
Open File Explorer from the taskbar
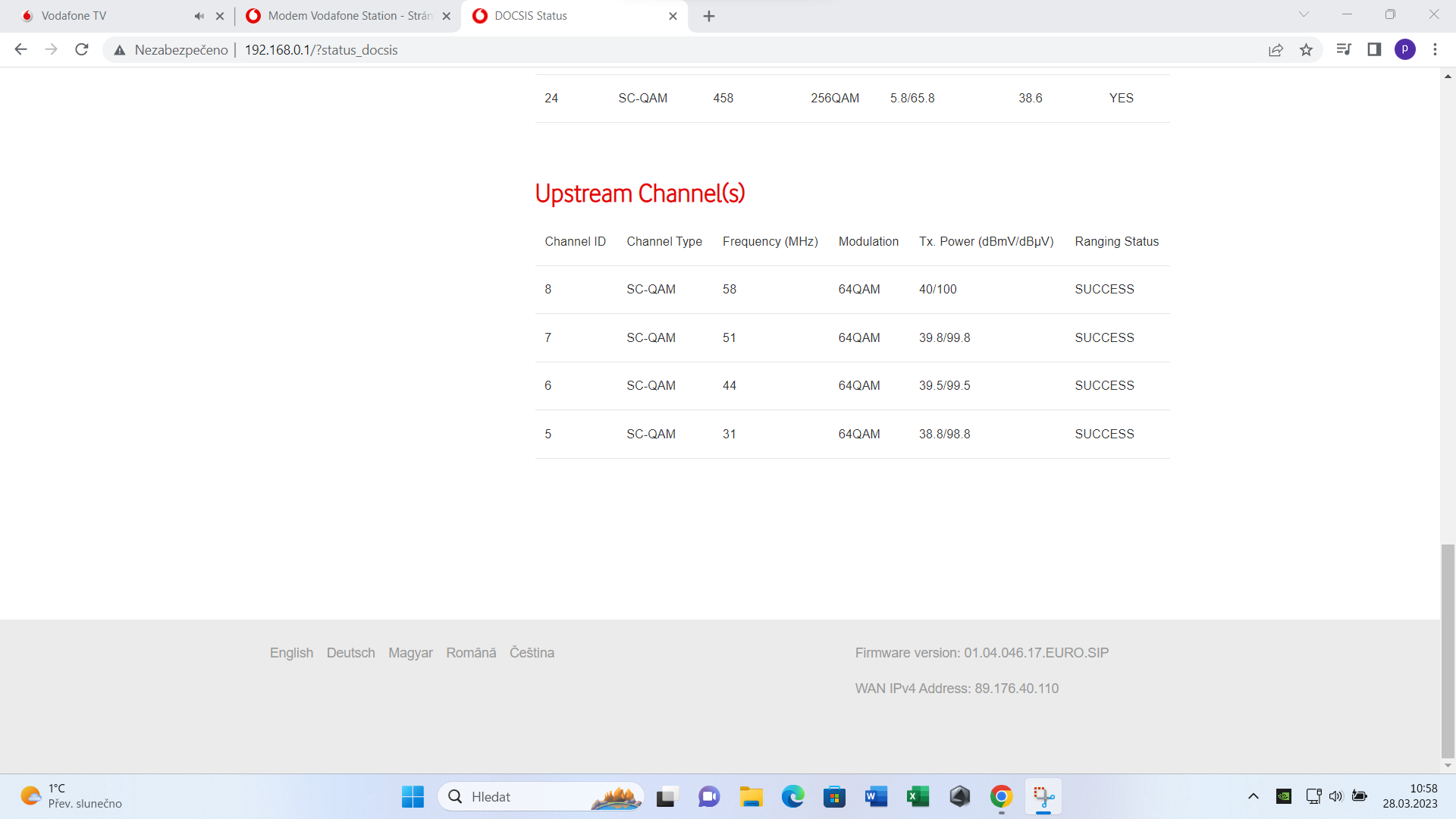point(751,797)
